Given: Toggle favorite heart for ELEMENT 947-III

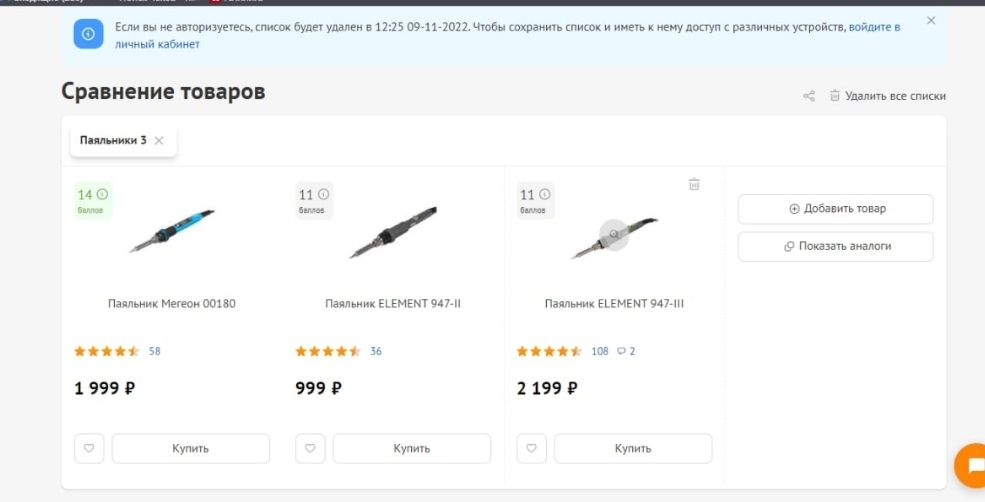Looking at the screenshot, I should click(531, 449).
